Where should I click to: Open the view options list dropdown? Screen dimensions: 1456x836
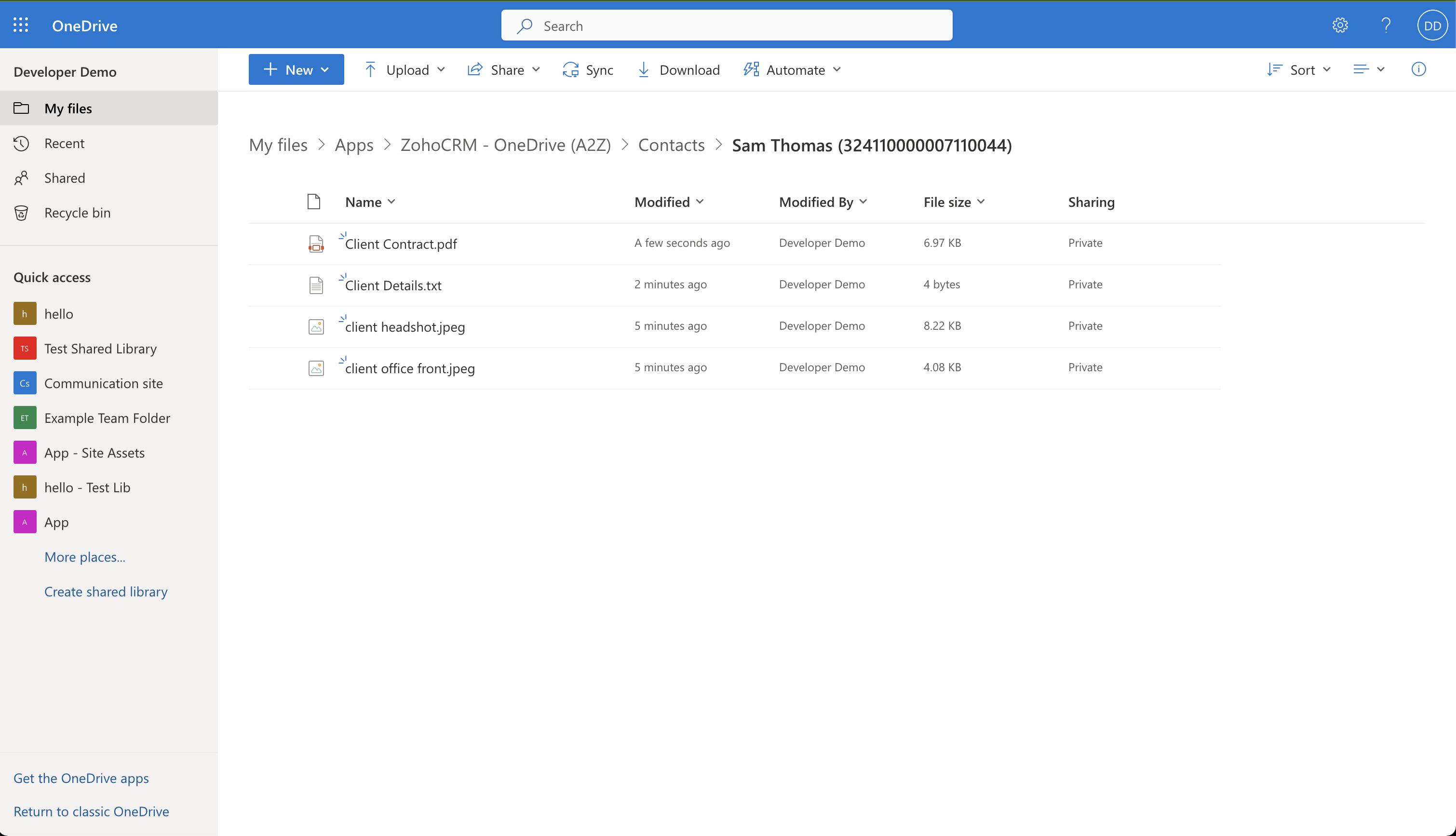[x=1369, y=69]
